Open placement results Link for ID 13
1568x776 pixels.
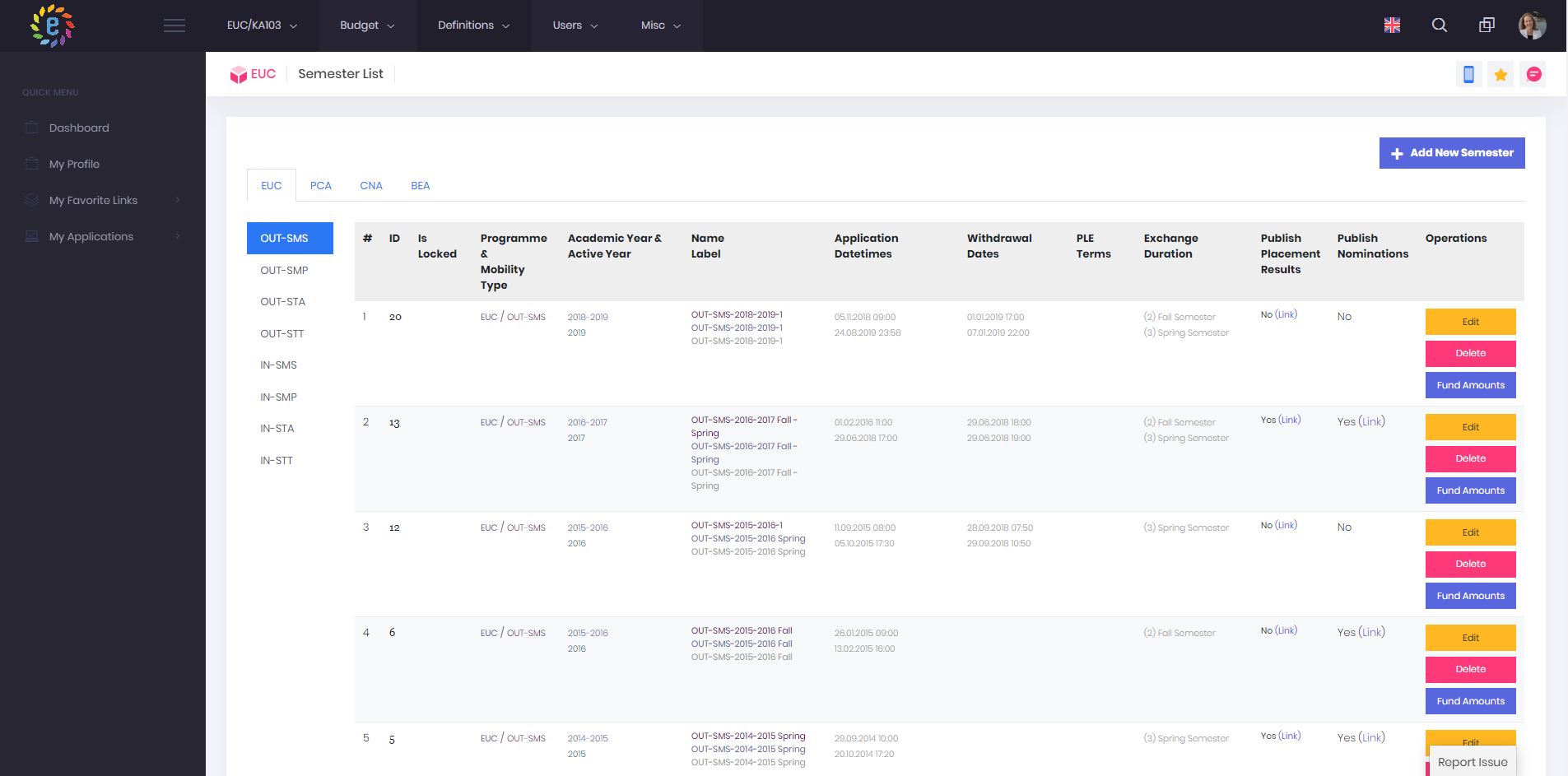tap(1290, 420)
